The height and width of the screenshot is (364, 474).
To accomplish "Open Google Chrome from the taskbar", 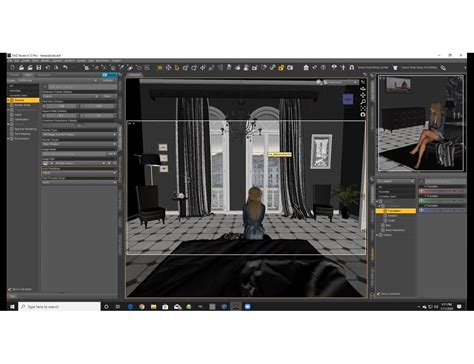I will [x=142, y=307].
